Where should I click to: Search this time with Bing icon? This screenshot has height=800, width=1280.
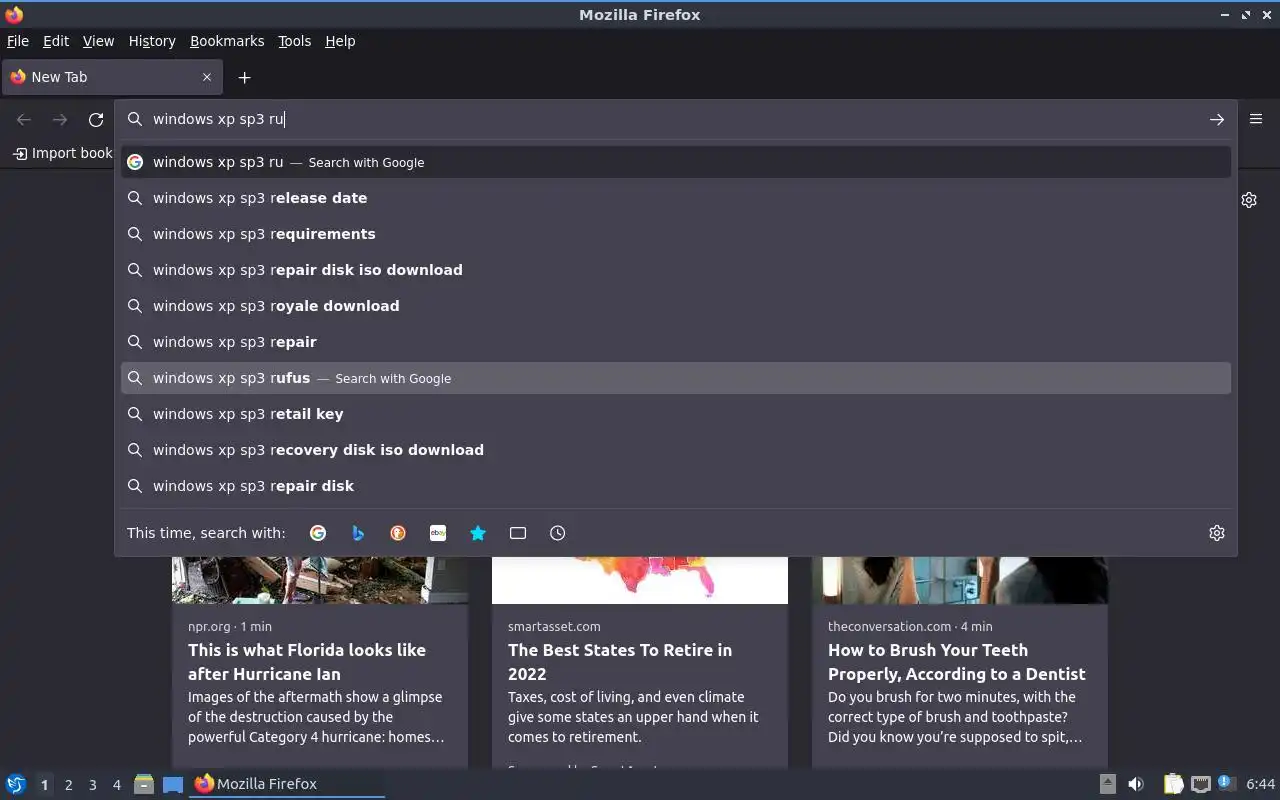click(x=358, y=533)
